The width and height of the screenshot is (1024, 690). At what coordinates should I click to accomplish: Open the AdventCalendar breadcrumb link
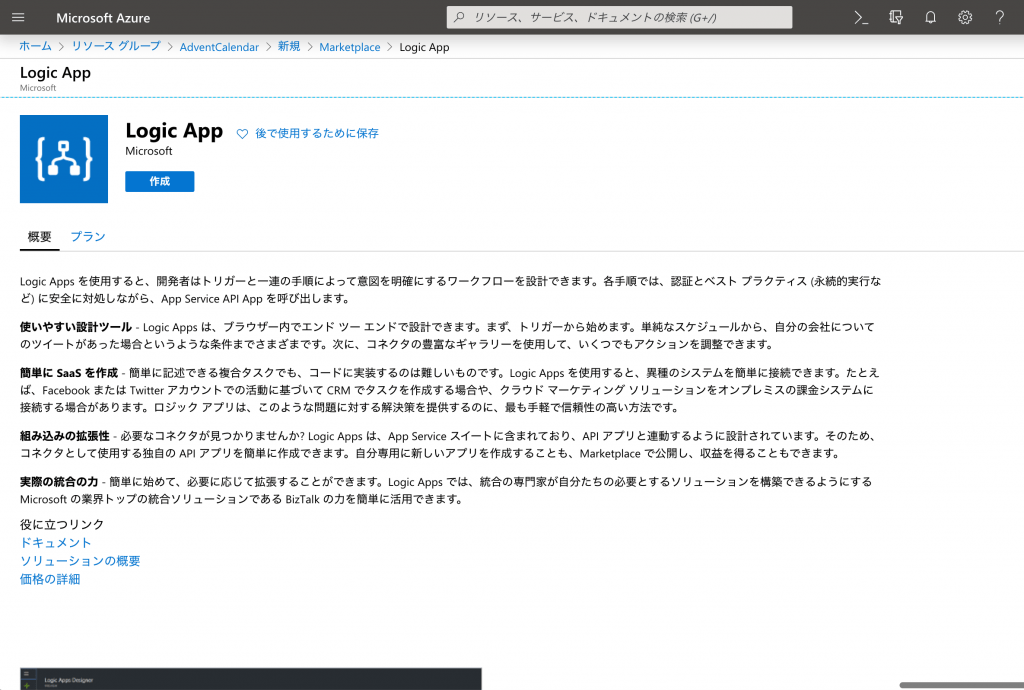(219, 47)
